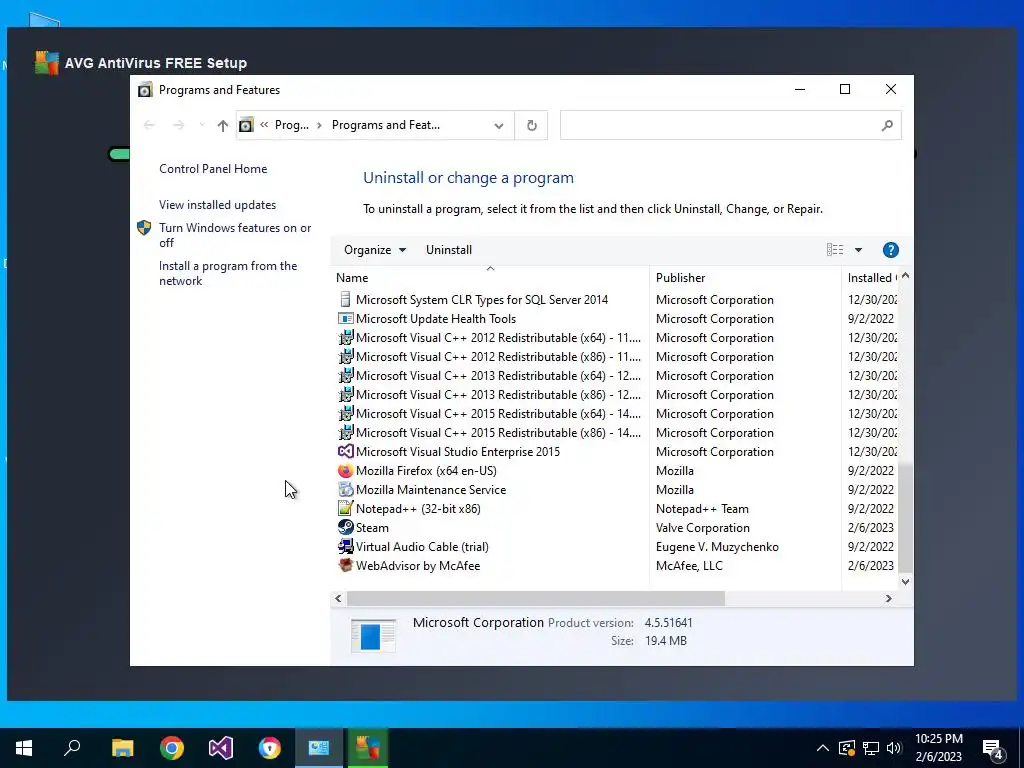Viewport: 1024px width, 768px height.
Task: Select WebAdvisor by McAfee icon
Action: [x=345, y=565]
